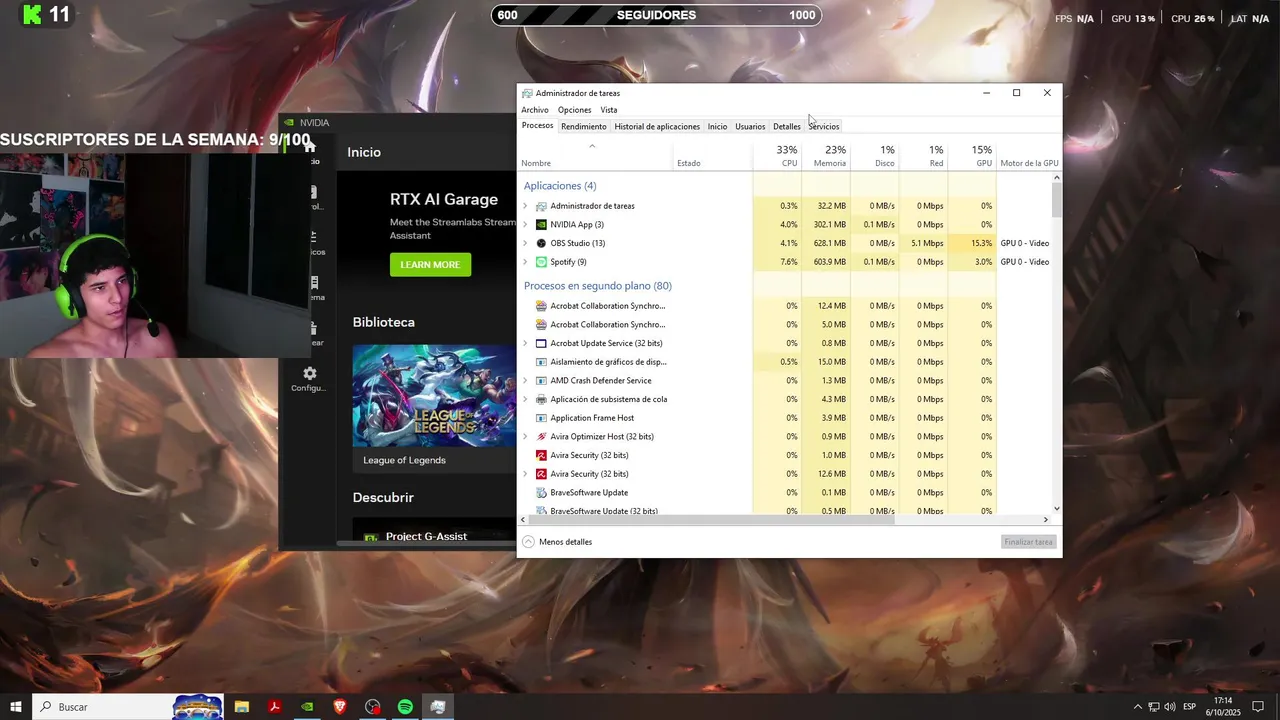Click ESP language indicator on taskbar
Viewport: 1280px width, 720px height.
coord(1190,707)
